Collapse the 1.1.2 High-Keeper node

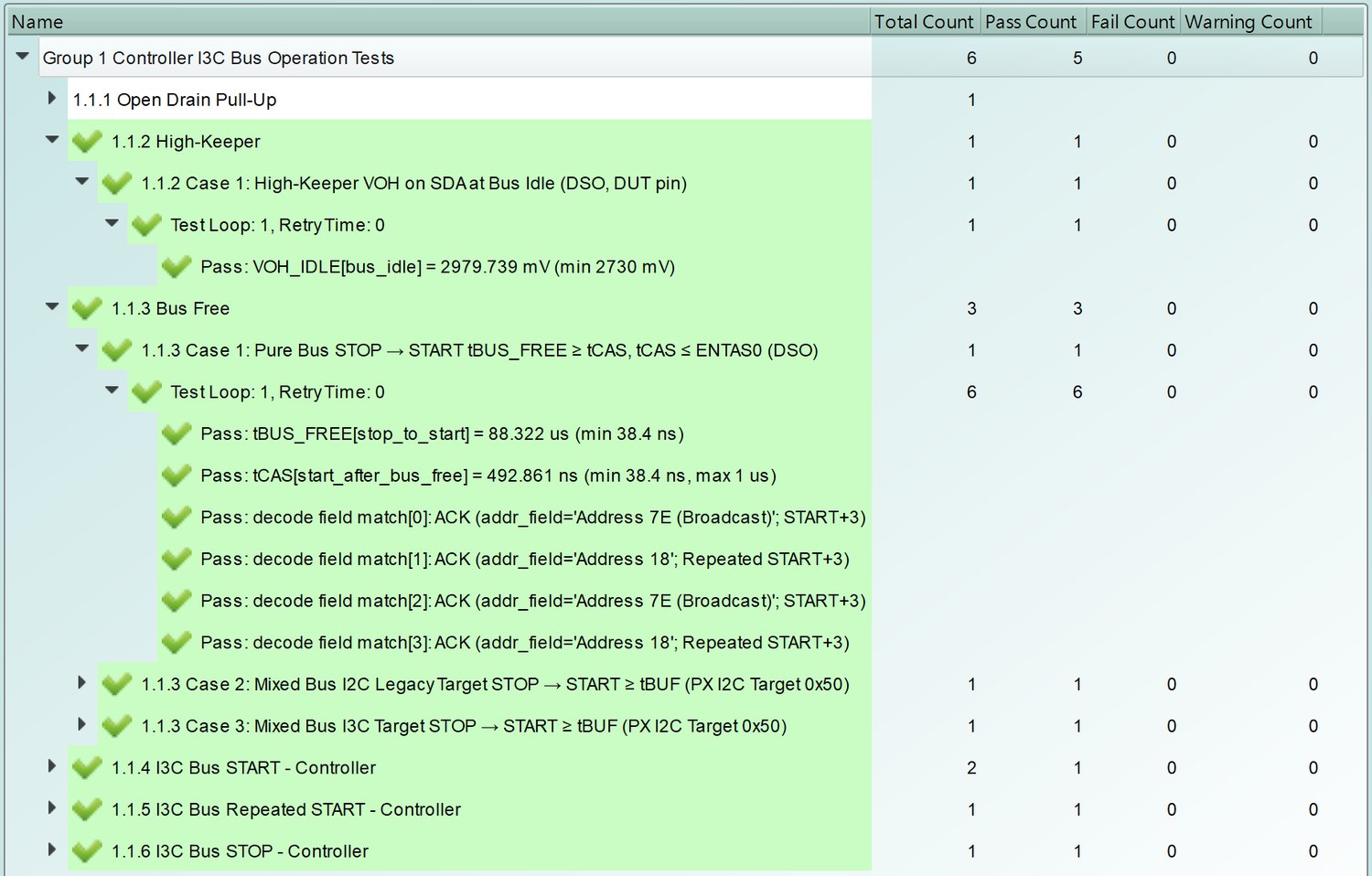52,140
